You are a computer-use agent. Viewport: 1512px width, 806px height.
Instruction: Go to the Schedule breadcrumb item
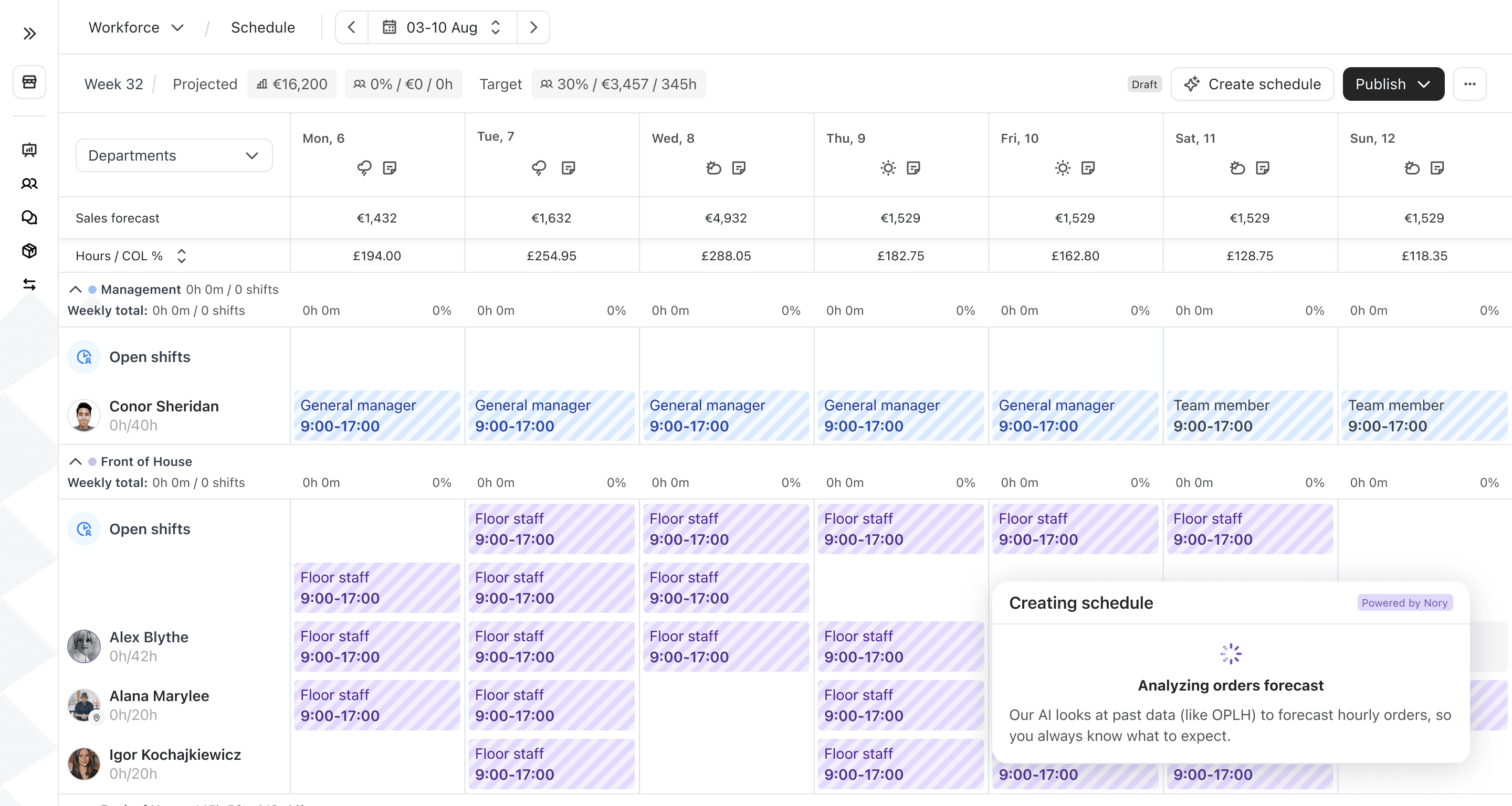point(262,27)
